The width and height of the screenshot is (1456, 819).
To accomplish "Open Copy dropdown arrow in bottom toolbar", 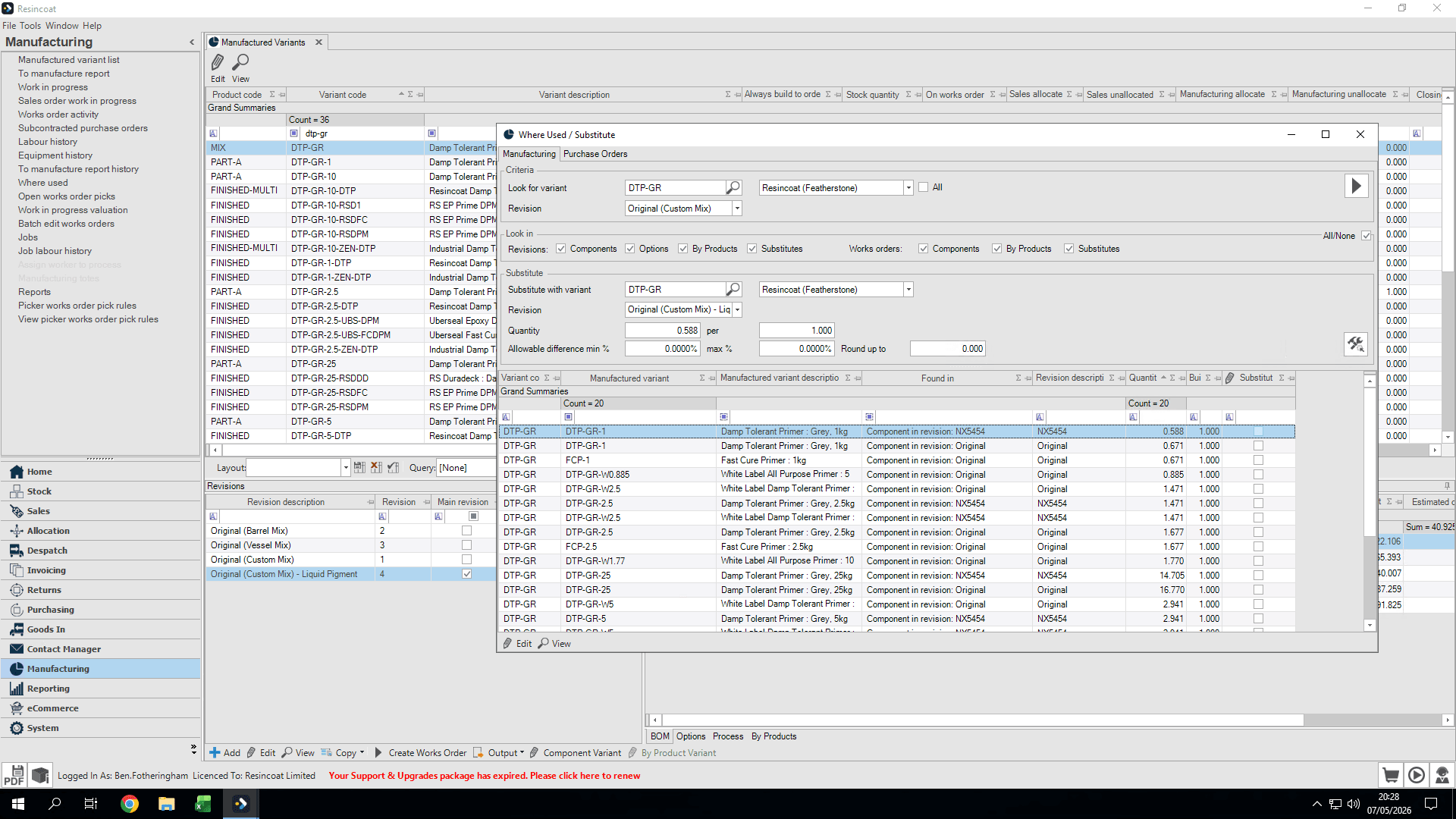I will [x=362, y=753].
